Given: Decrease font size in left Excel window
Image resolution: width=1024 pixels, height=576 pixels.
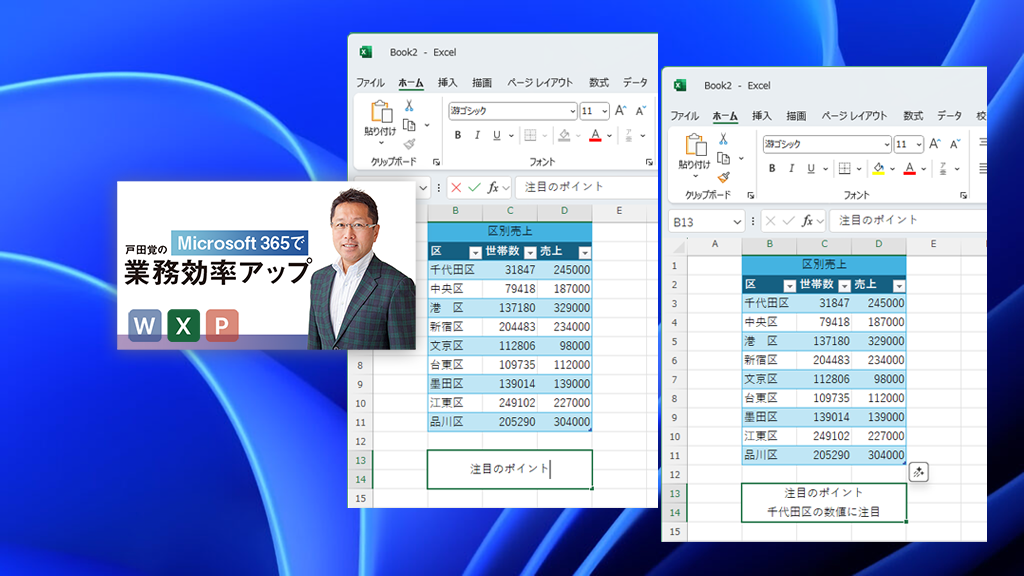Looking at the screenshot, I should [641, 110].
